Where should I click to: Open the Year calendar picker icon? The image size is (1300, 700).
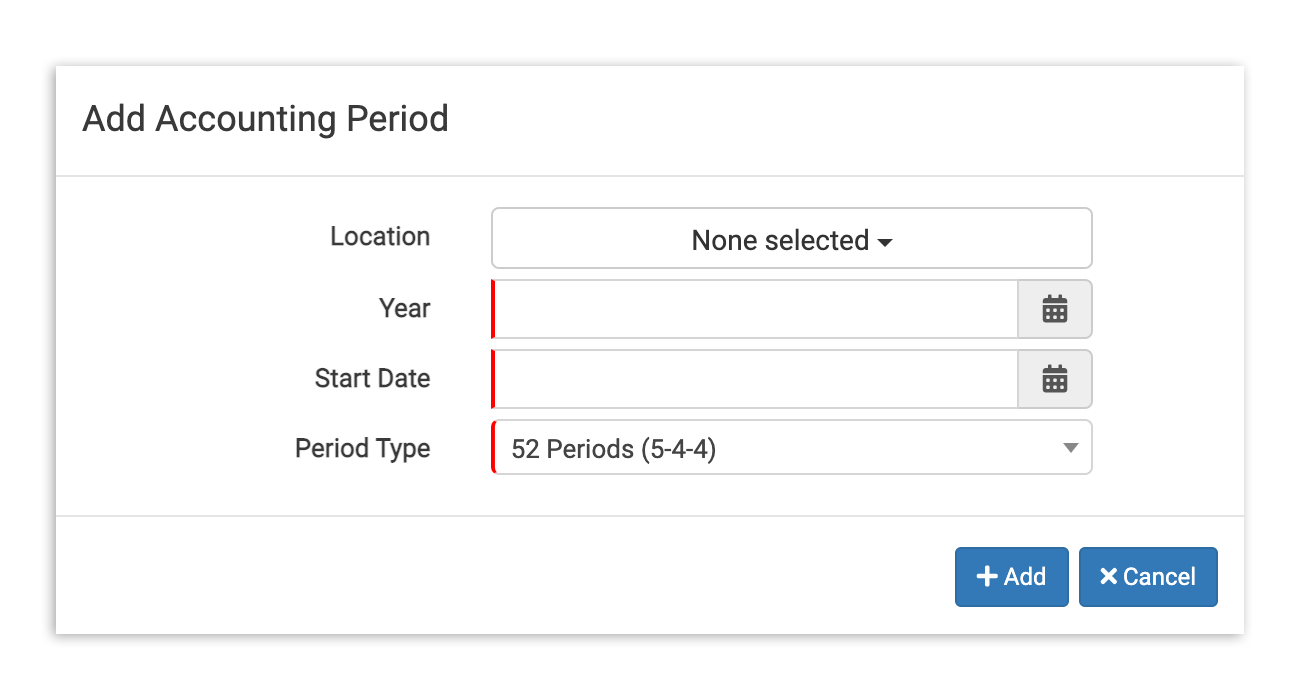1055,309
